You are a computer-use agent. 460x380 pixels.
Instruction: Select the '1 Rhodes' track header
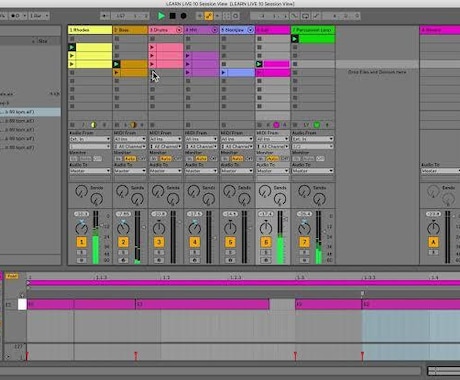90,30
